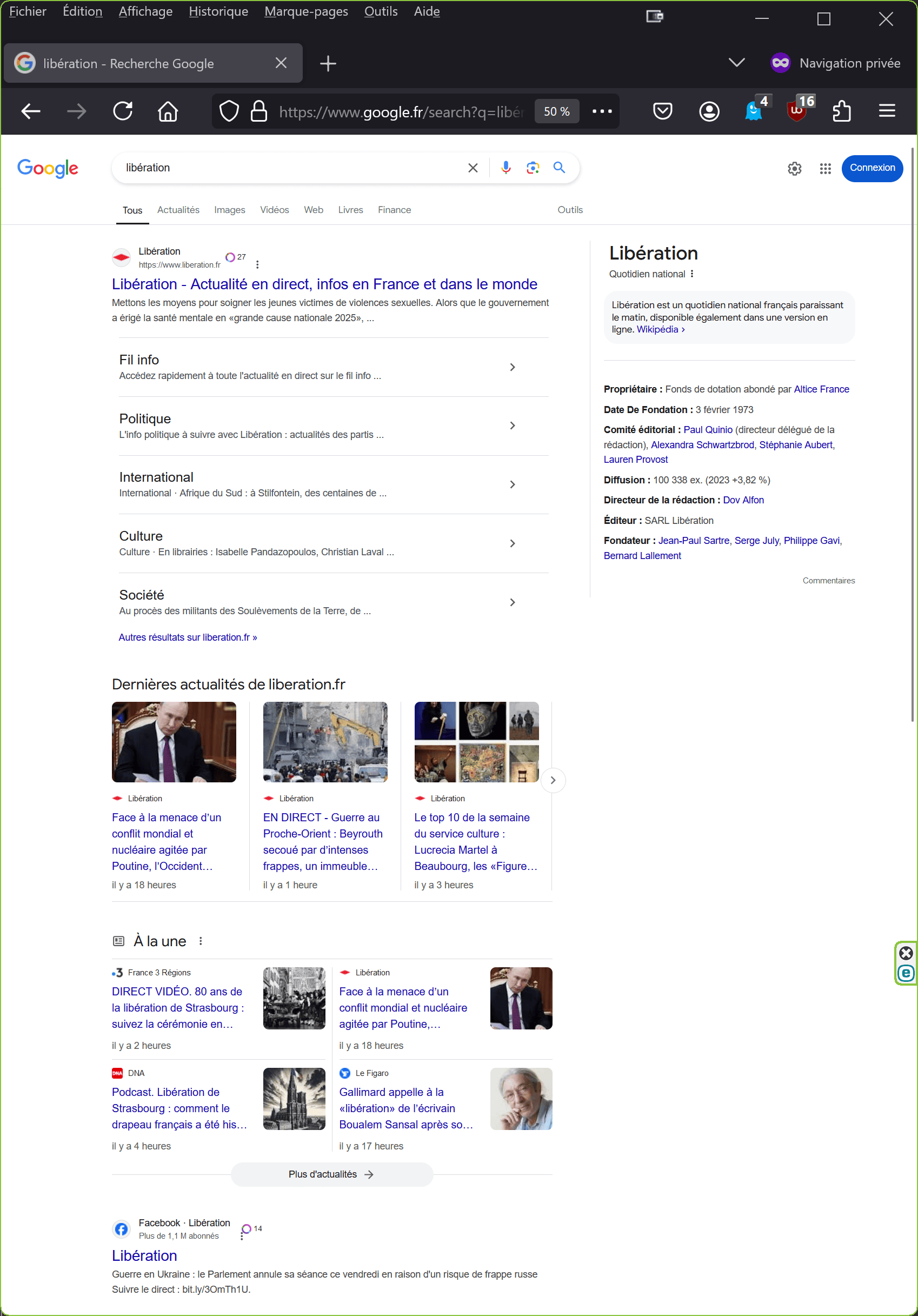Open options menu beside À la une
Image resolution: width=918 pixels, height=1316 pixels.
[x=201, y=941]
